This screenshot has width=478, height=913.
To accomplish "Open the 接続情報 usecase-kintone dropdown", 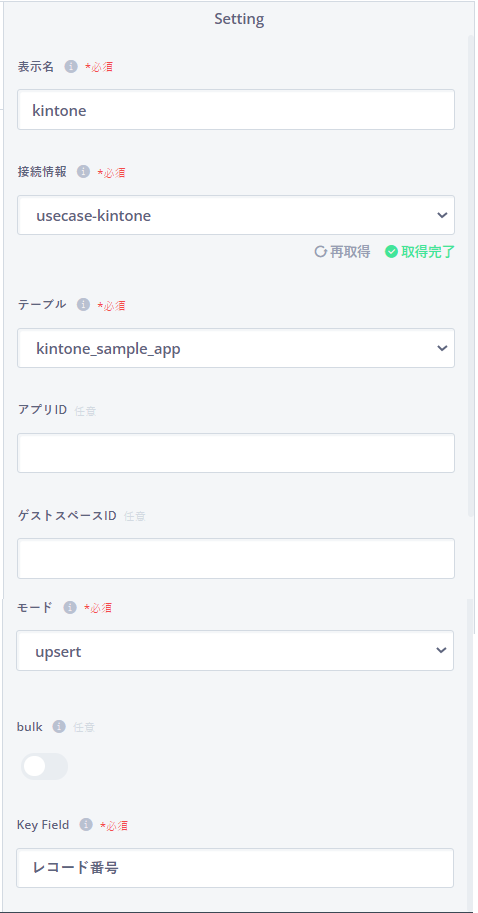I will point(236,215).
